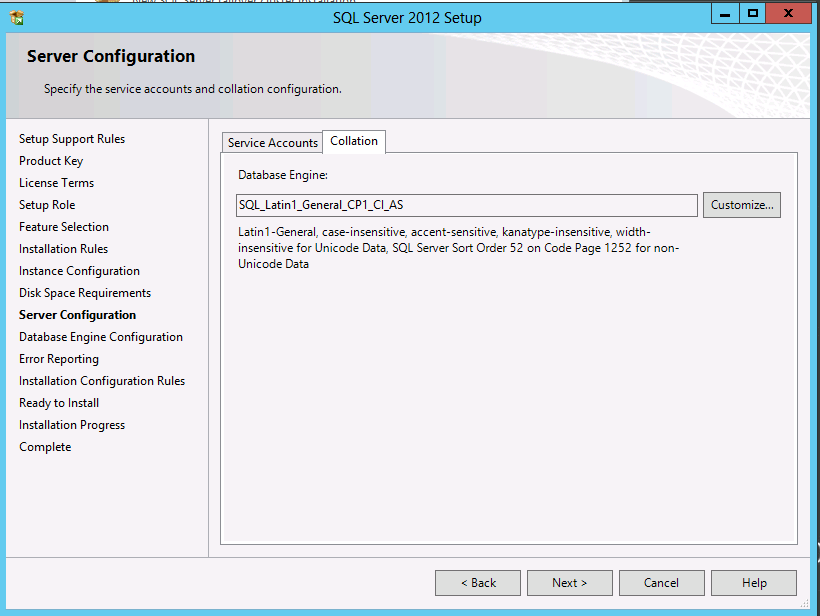Click the Error Reporting step
The image size is (820, 616).
click(59, 359)
